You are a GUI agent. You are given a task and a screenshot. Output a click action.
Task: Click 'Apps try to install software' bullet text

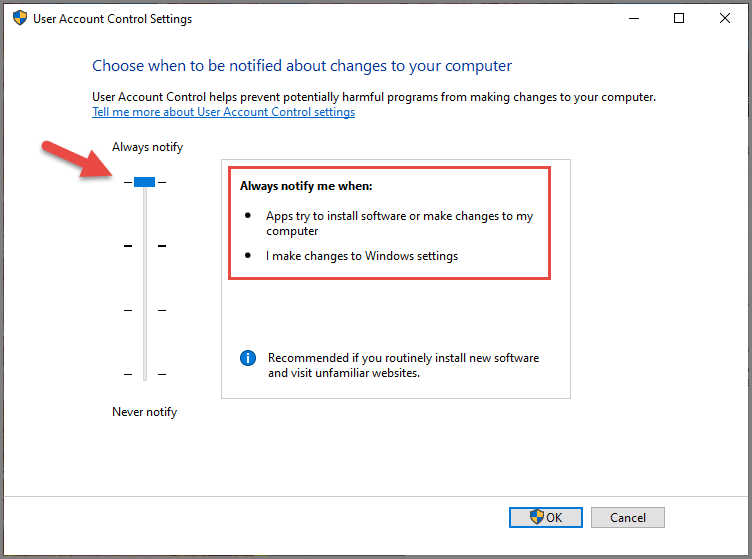[399, 223]
